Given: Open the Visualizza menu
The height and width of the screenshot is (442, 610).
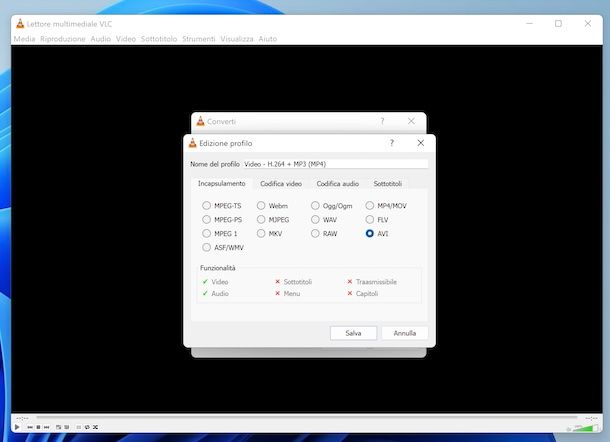Looking at the screenshot, I should pos(237,39).
